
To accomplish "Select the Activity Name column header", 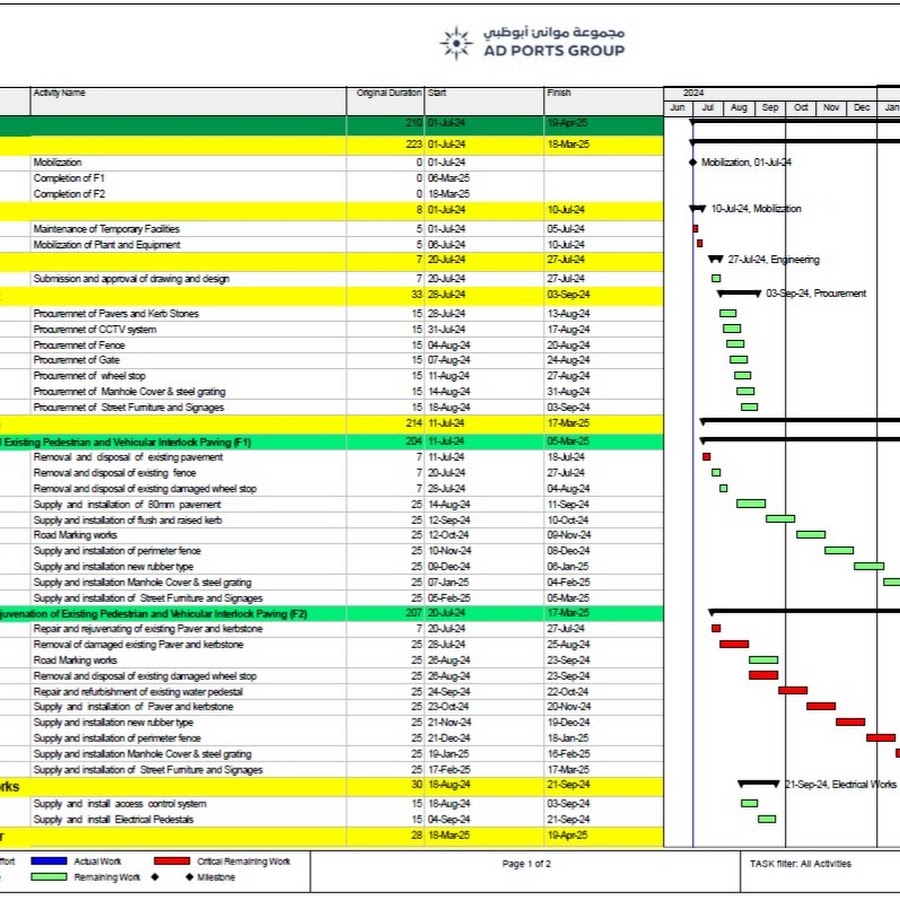I will tap(188, 101).
